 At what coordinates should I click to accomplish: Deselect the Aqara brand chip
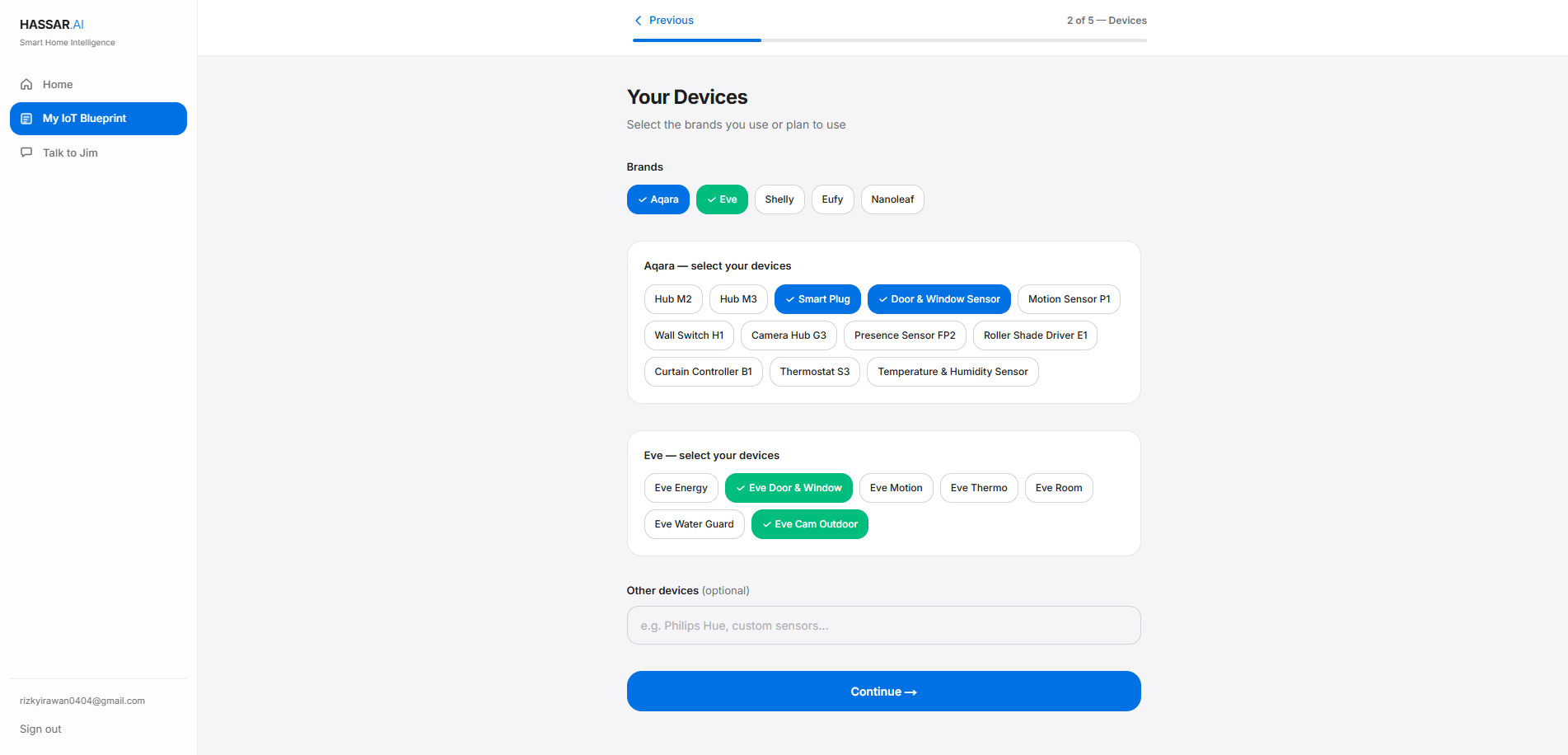coord(658,199)
